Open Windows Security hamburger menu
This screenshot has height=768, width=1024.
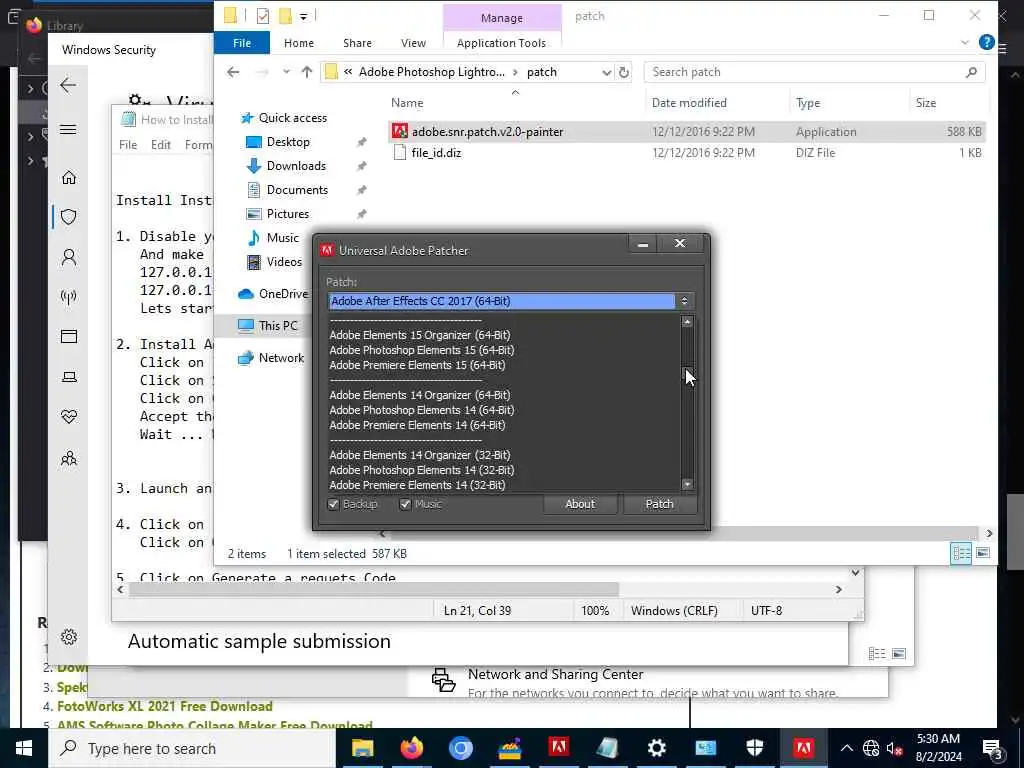(68, 129)
